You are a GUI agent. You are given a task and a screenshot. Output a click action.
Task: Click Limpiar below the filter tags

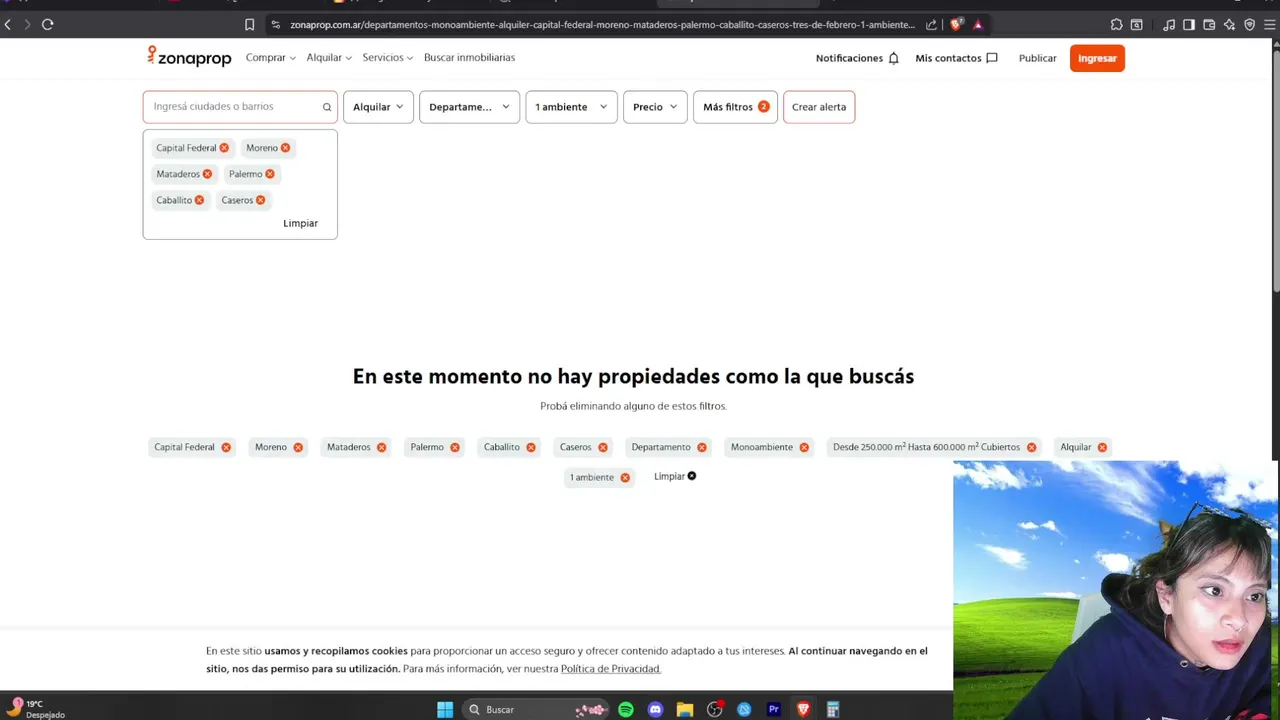[675, 476]
